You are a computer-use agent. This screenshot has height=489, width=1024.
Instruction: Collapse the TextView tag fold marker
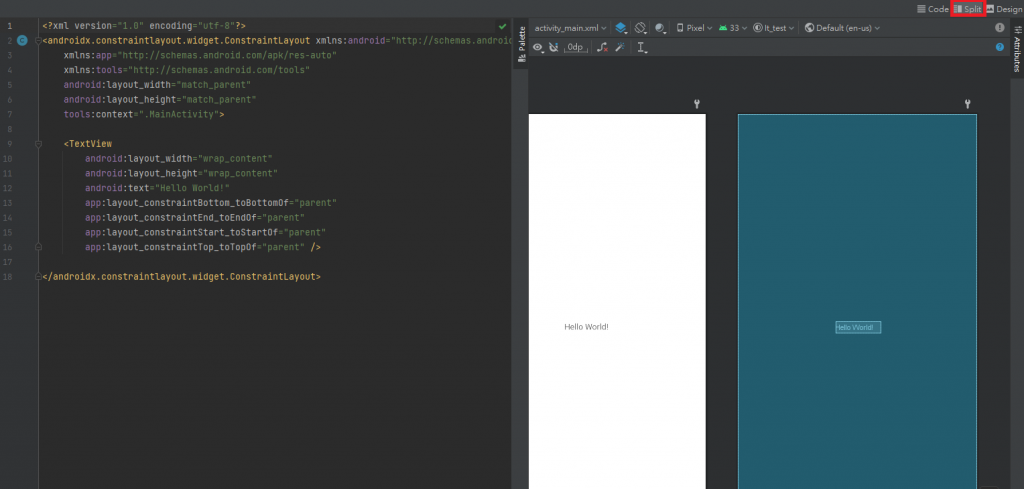tap(39, 144)
